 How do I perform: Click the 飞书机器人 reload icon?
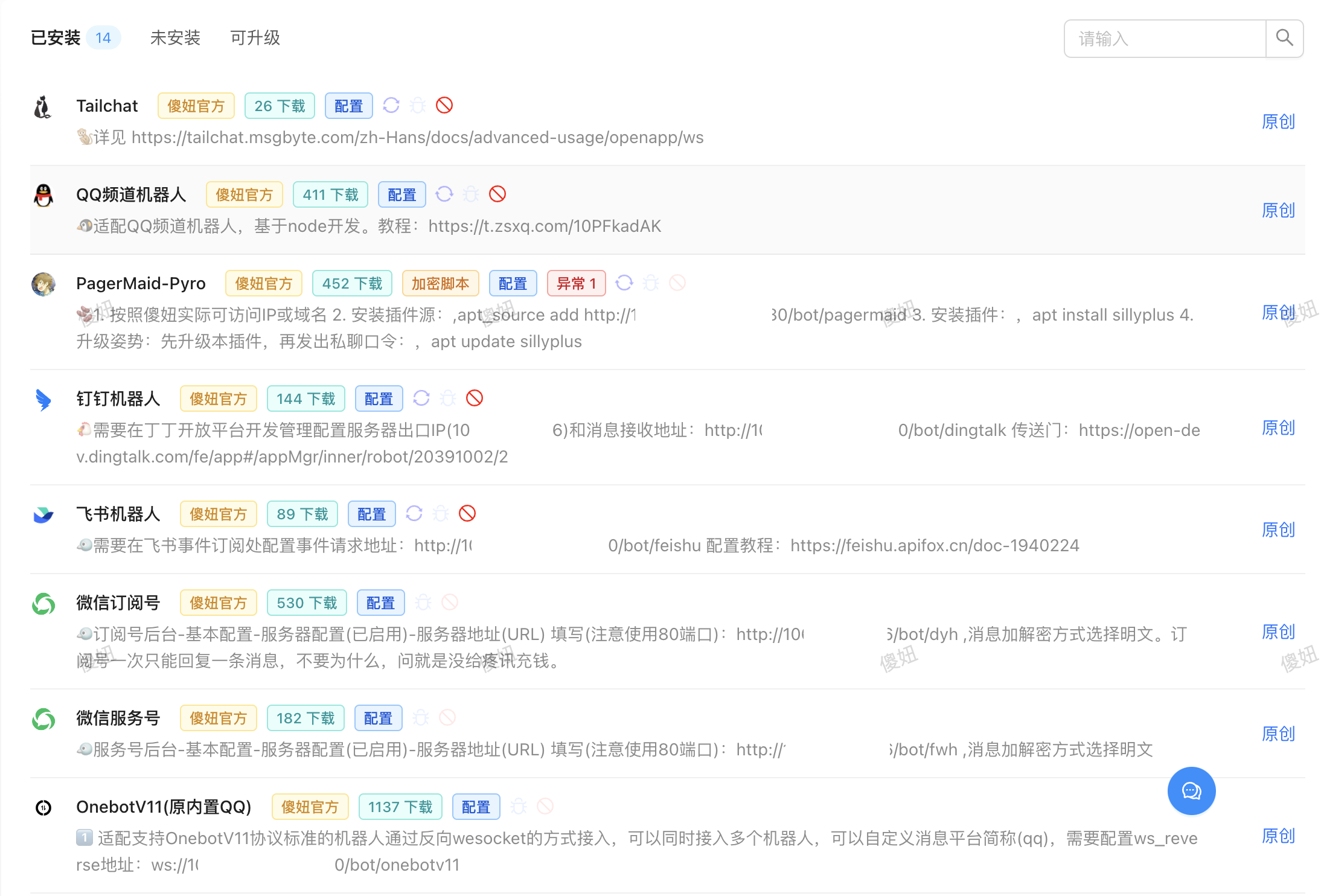414,514
